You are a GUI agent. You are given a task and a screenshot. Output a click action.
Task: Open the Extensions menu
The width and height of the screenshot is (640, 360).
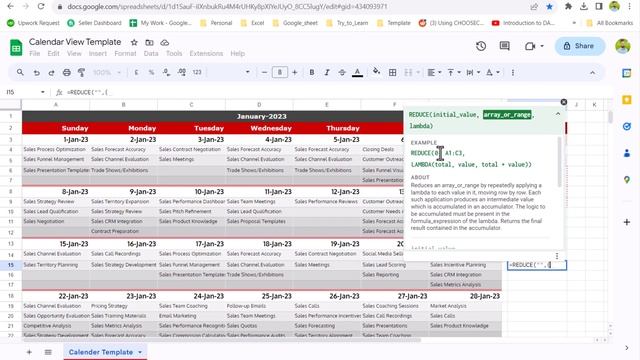click(x=206, y=53)
